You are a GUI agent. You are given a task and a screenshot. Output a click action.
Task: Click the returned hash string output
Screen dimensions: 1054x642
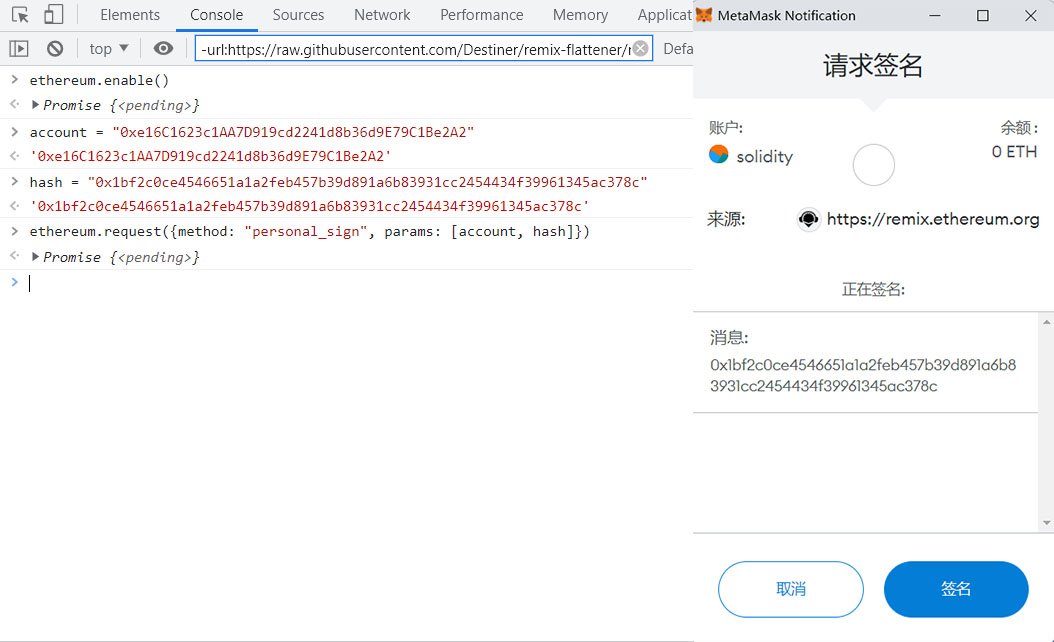[309, 206]
